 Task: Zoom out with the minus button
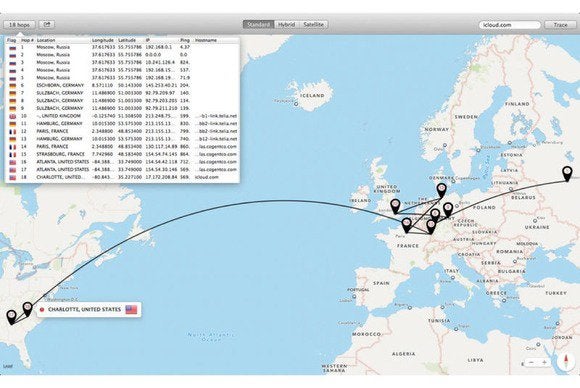[532, 362]
